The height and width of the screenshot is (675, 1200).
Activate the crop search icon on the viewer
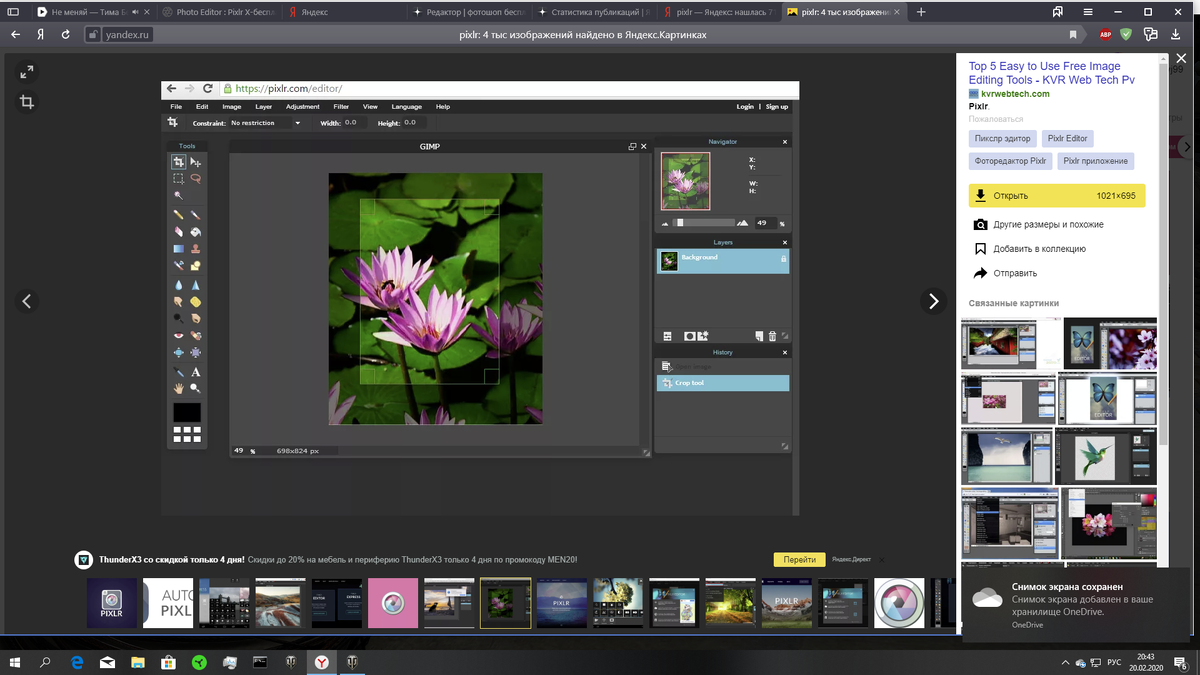(x=27, y=102)
